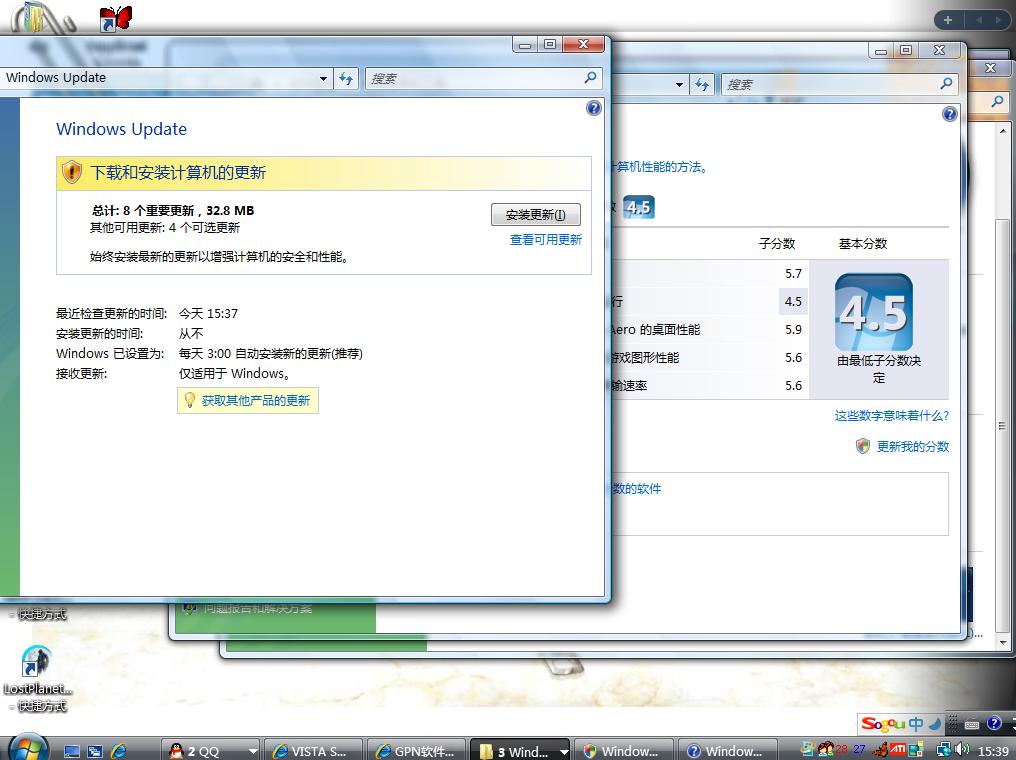Click the ATI tray icon

click(x=897, y=749)
